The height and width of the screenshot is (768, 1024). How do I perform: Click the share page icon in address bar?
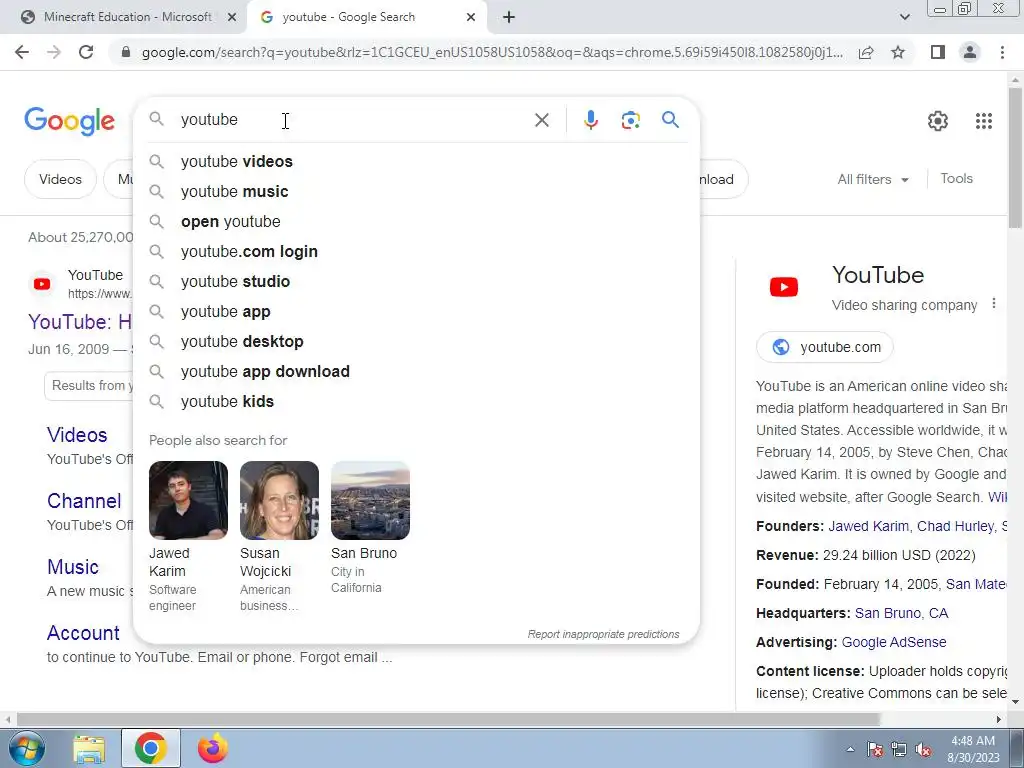point(866,52)
